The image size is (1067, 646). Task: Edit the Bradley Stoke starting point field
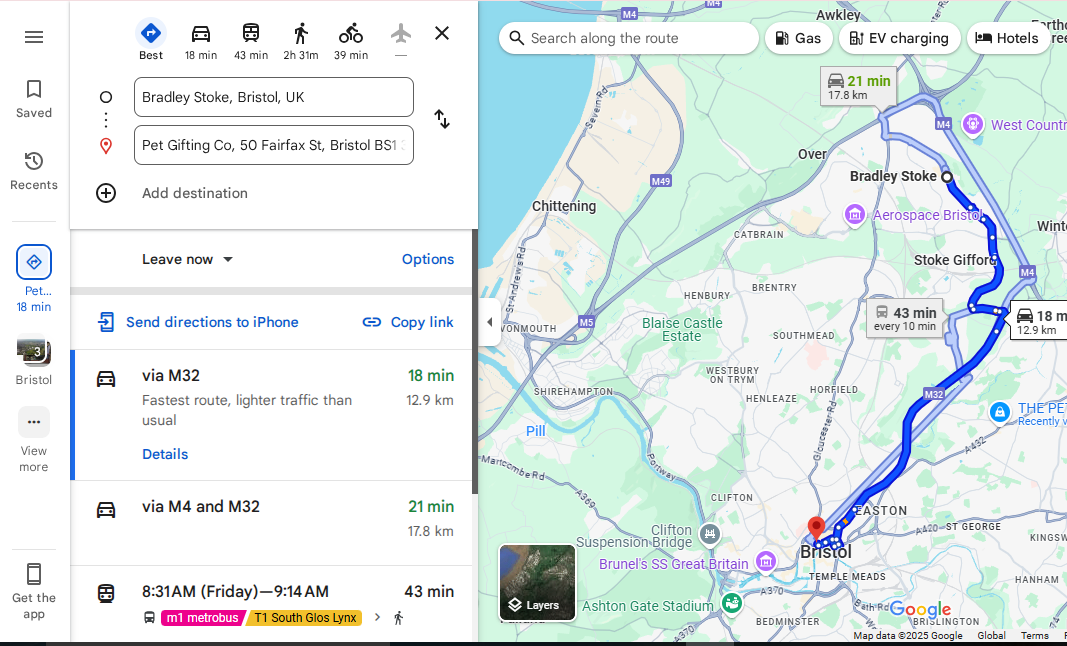[274, 97]
